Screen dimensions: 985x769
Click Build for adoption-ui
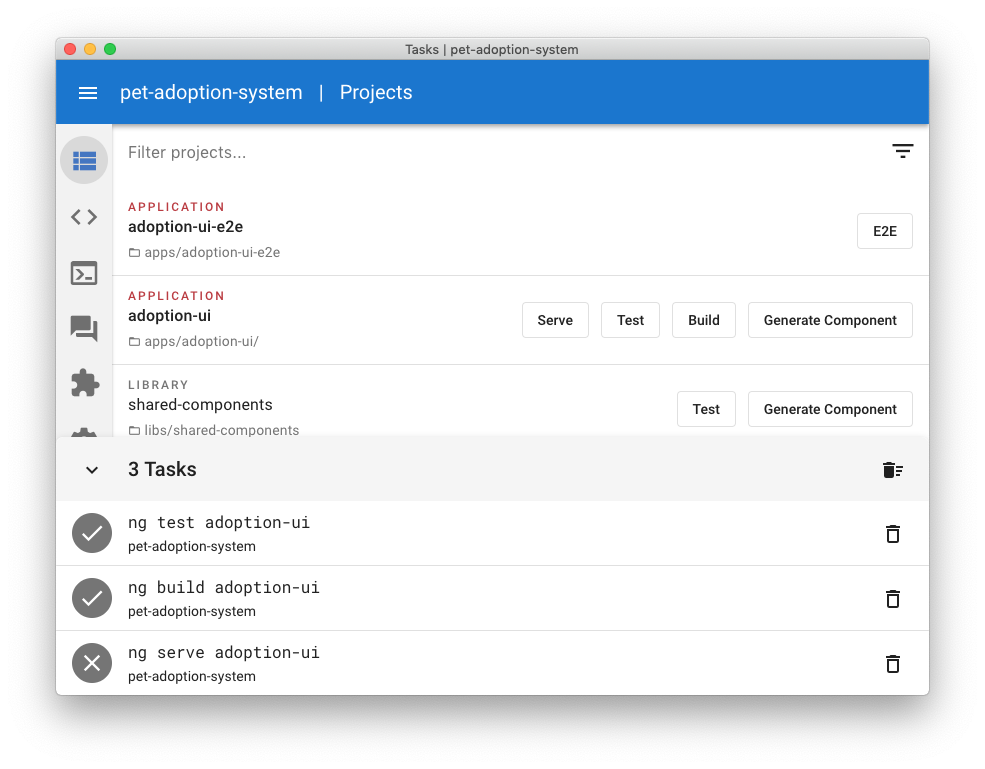pyautogui.click(x=704, y=320)
